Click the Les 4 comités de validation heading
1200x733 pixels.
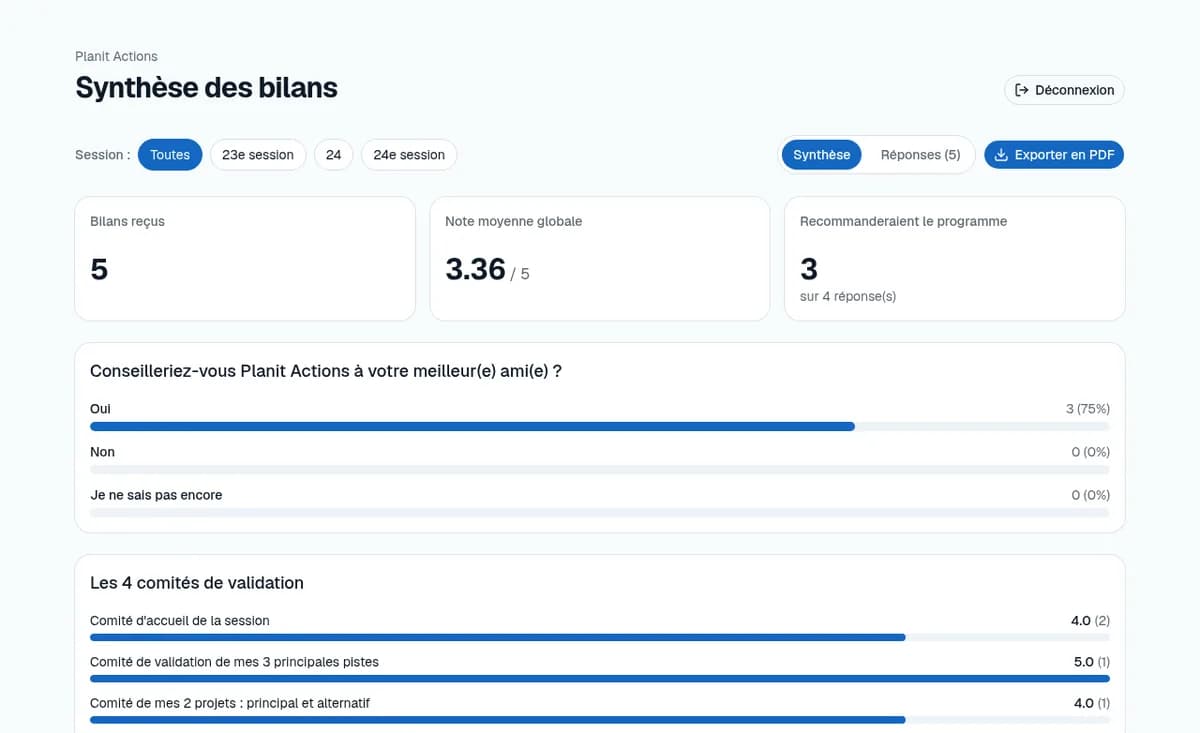197,583
